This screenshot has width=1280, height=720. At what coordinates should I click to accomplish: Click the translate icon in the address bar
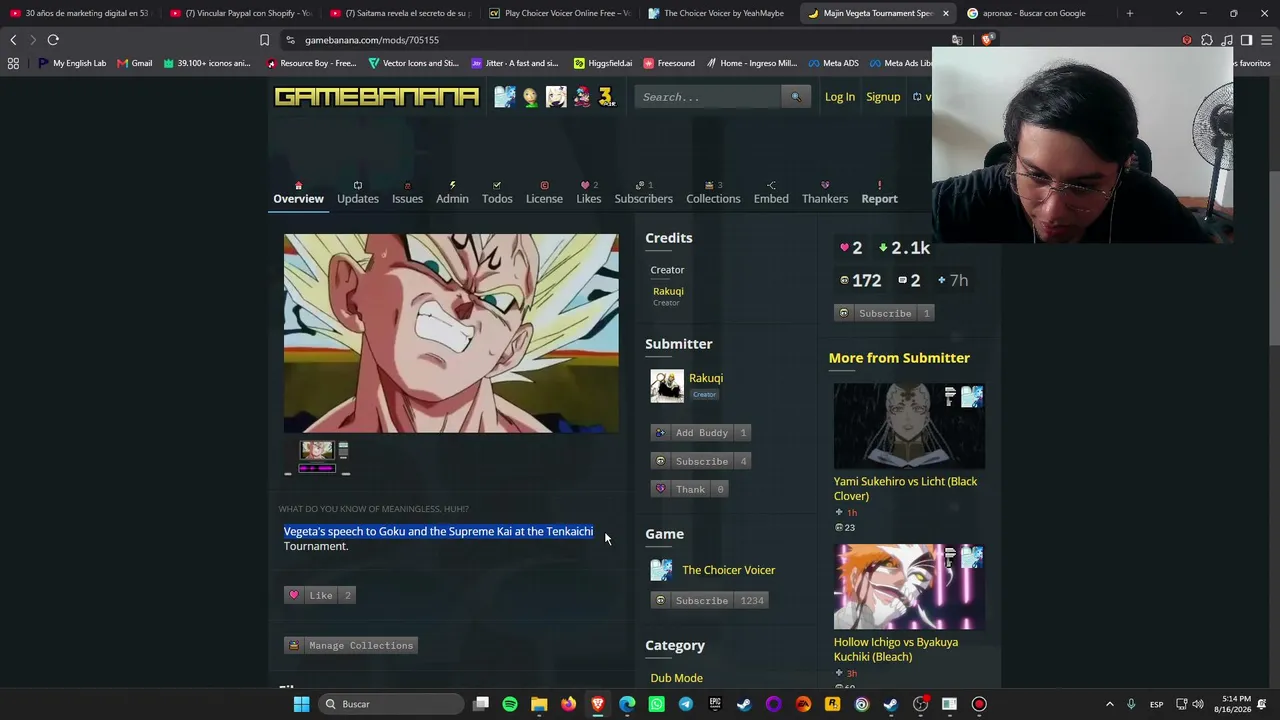click(x=957, y=40)
